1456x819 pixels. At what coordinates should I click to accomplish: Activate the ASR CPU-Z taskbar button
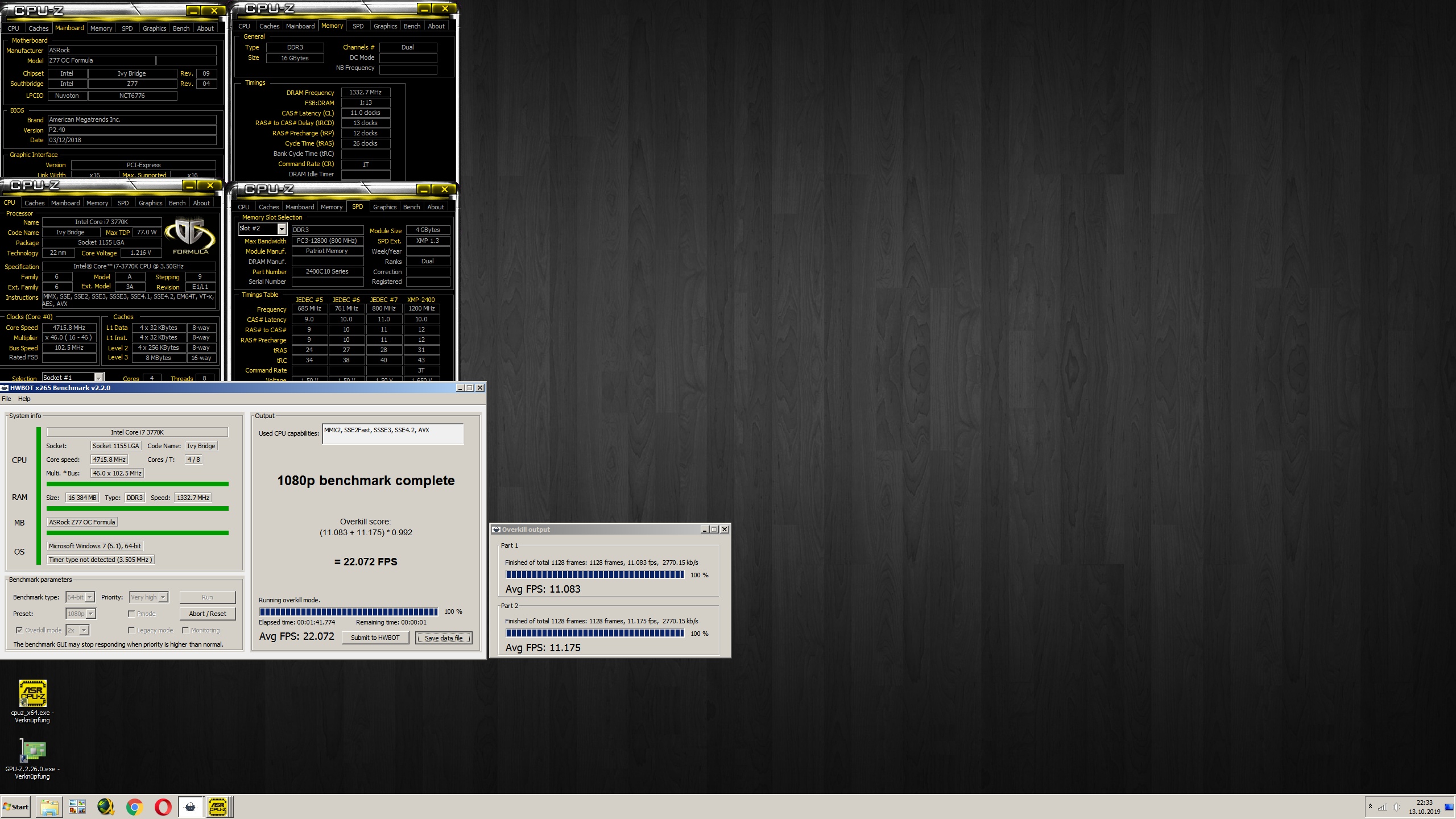point(218,807)
